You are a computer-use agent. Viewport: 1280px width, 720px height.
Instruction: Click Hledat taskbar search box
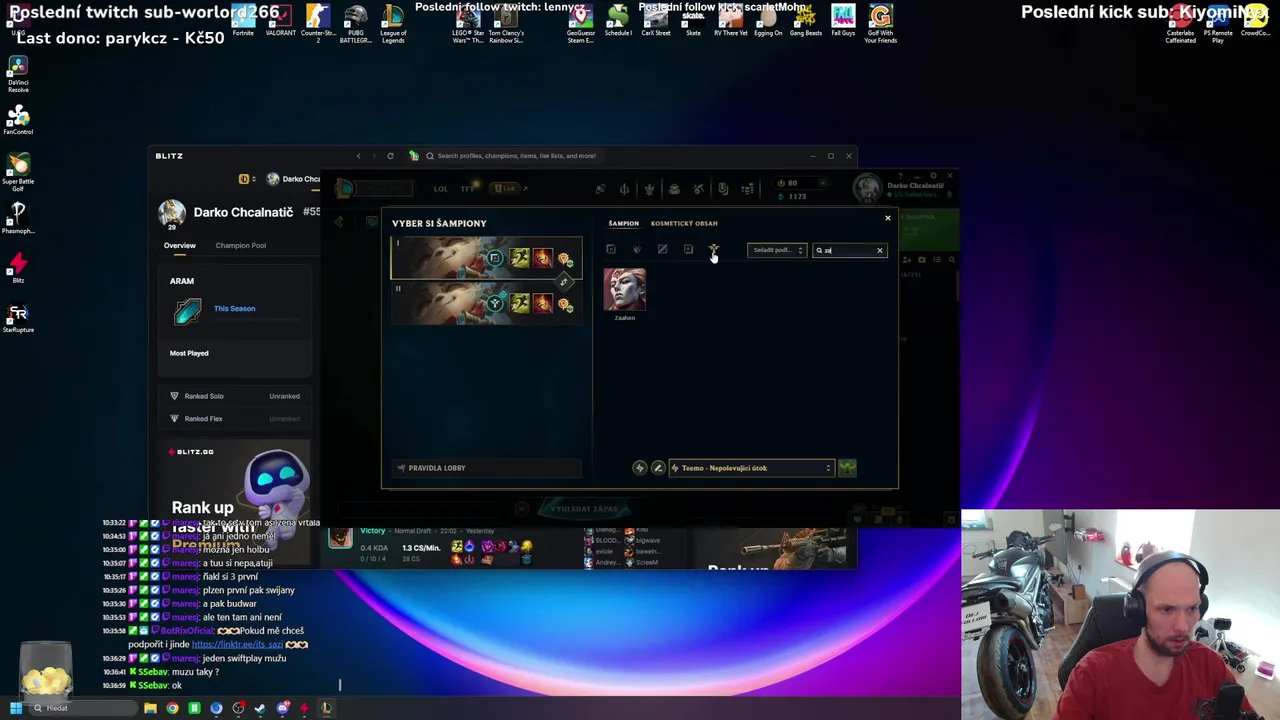tap(85, 708)
